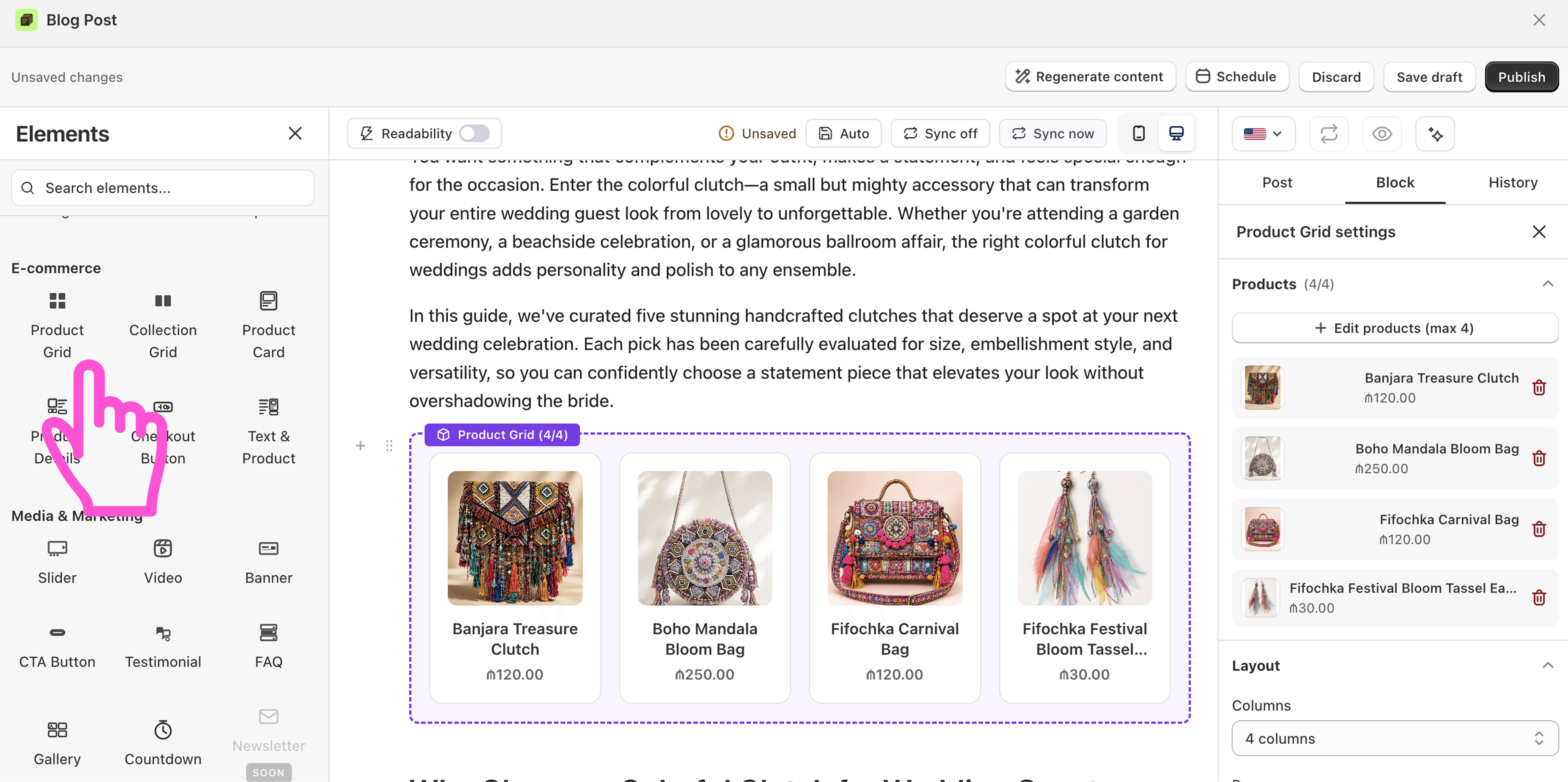Viewport: 1568px width, 782px height.
Task: Open the Columns dropdown showing 4 columns
Action: 1395,738
